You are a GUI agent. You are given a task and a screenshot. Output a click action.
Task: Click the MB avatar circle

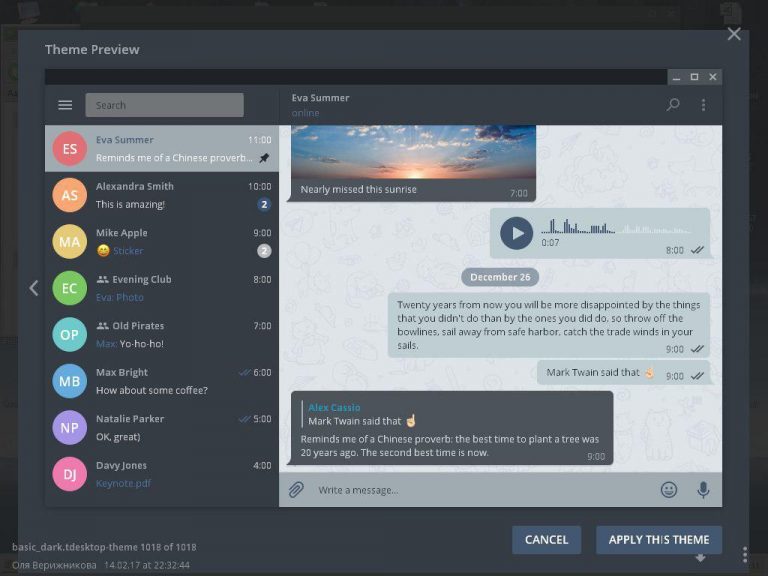tap(70, 381)
